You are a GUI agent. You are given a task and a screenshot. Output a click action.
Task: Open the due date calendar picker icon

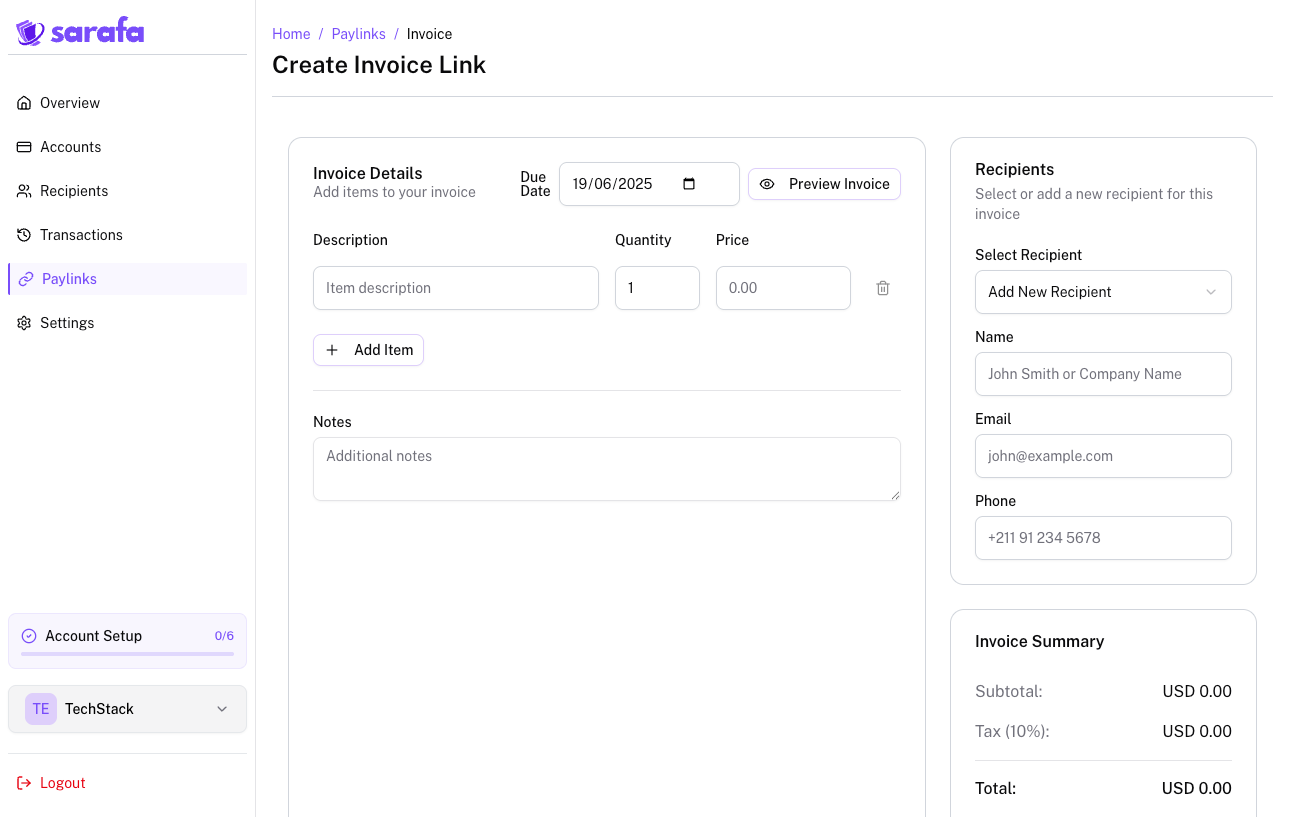(x=689, y=184)
